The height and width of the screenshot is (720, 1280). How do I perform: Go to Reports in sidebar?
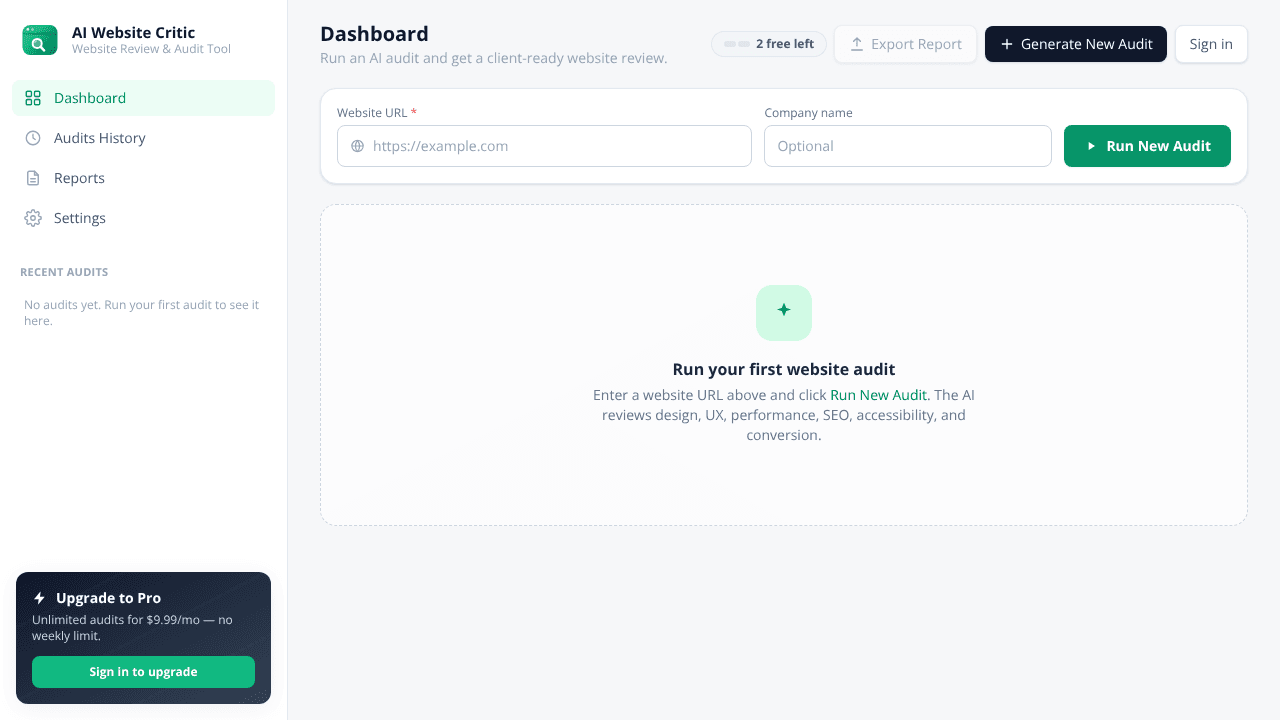143,178
